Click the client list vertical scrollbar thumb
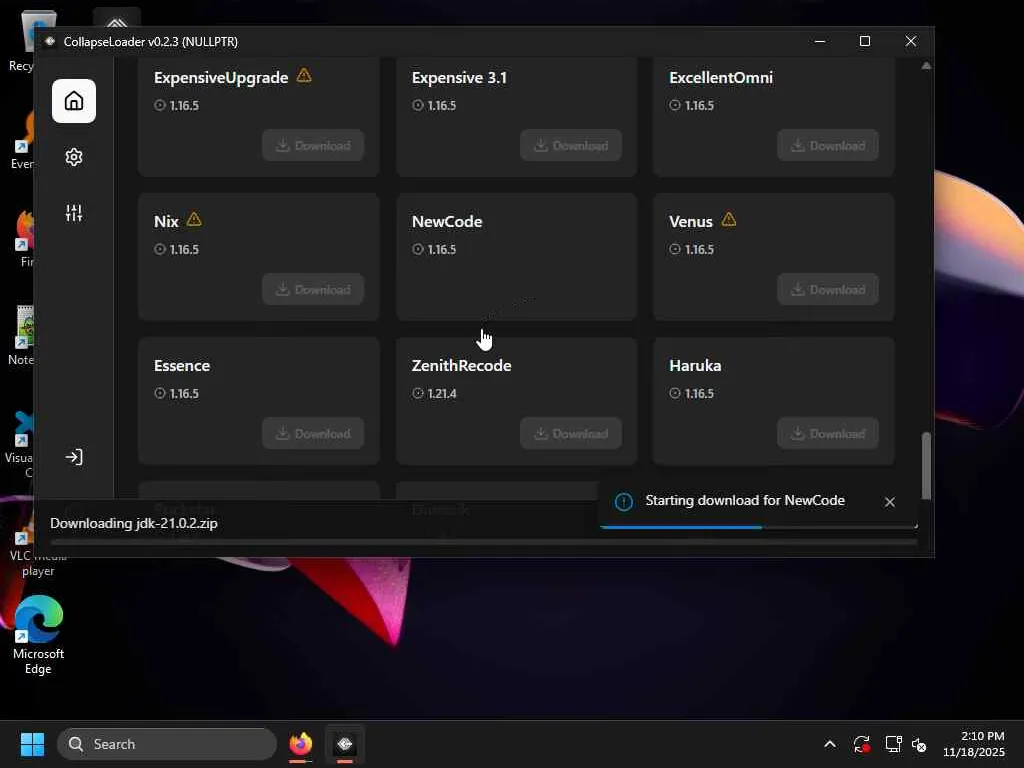This screenshot has width=1024, height=768. (926, 466)
